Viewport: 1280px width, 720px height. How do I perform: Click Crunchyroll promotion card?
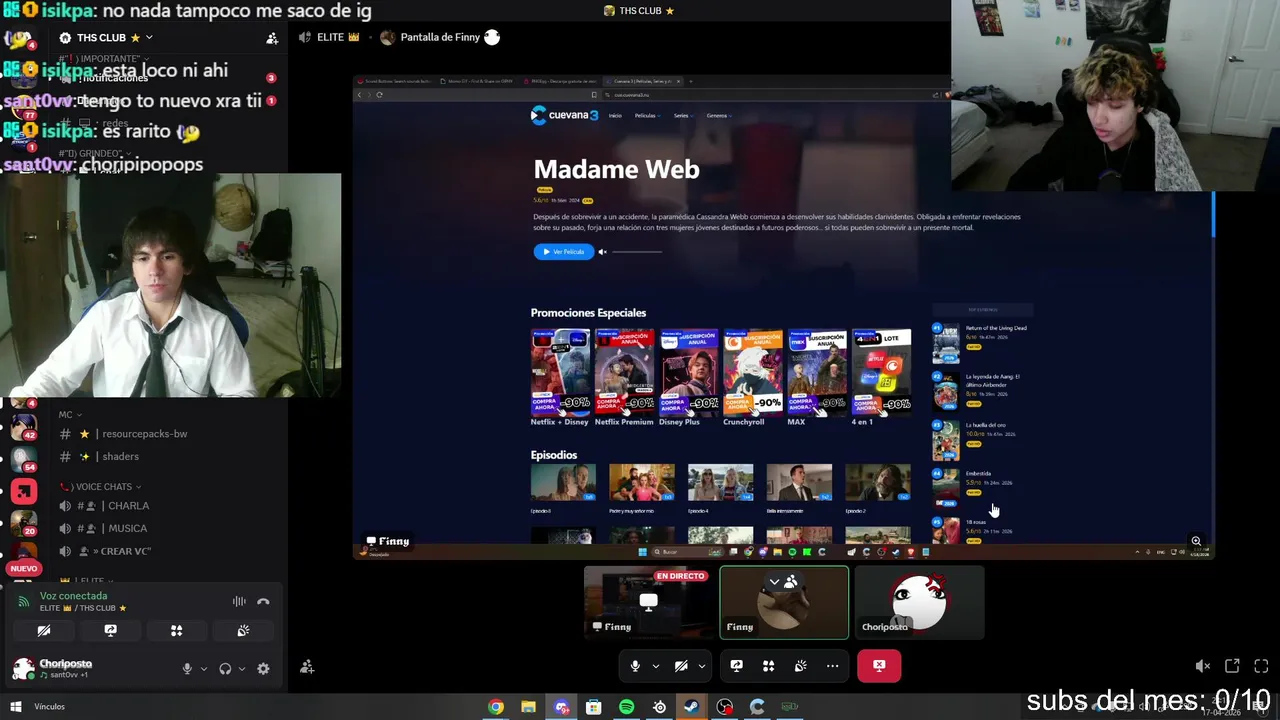tap(753, 377)
